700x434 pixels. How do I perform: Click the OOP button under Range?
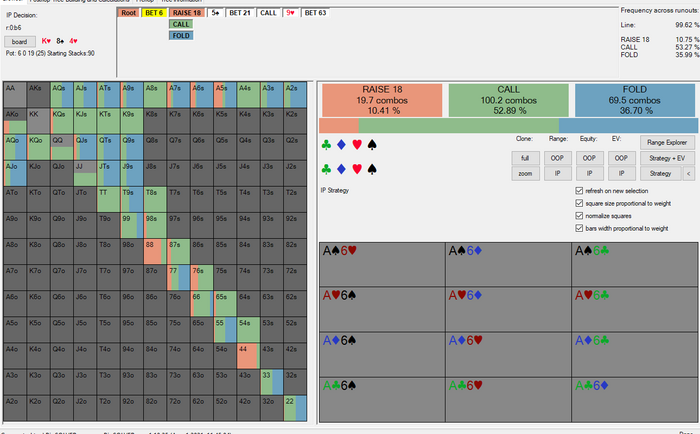point(557,158)
